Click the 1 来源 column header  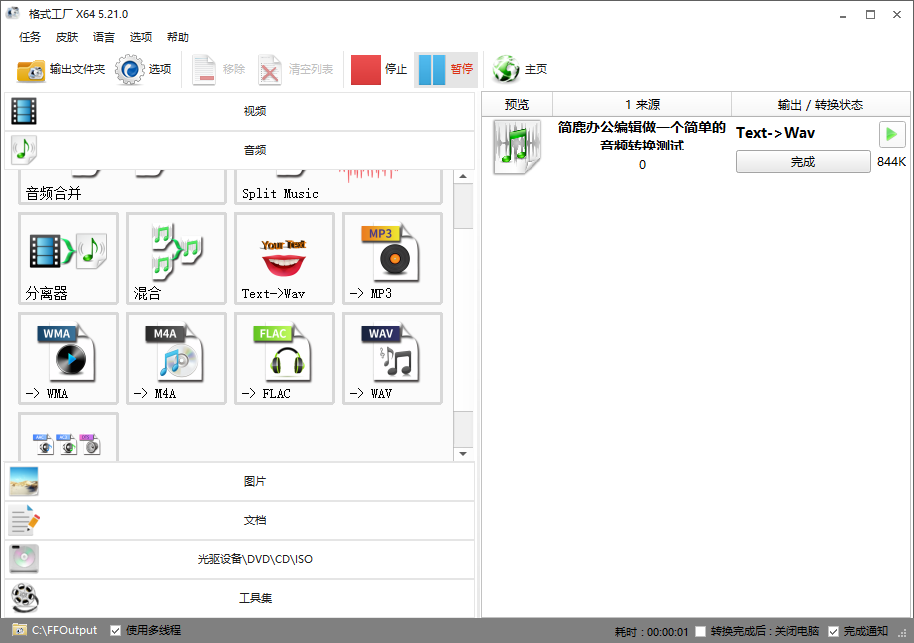pyautogui.click(x=642, y=104)
